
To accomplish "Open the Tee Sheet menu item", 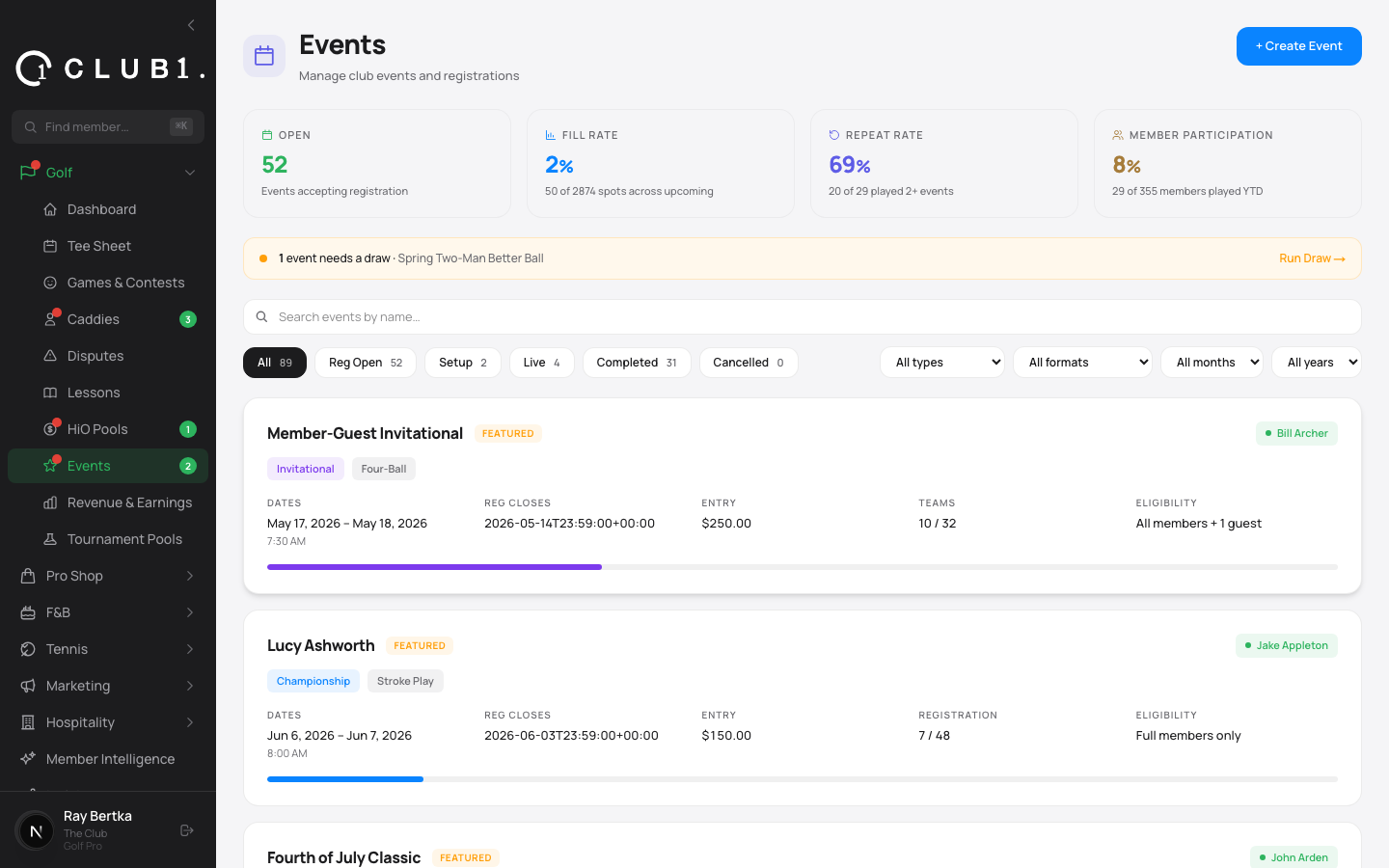I will 108,246.
